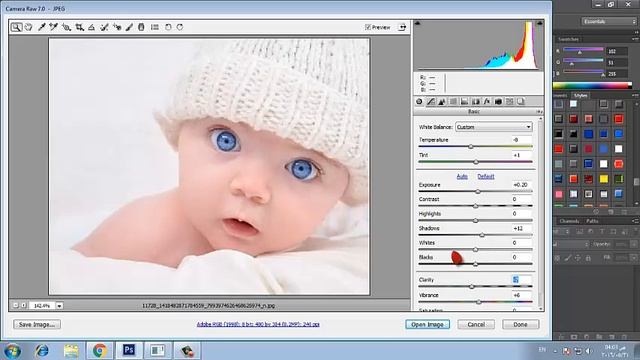Viewport: 640px width, 360px height.
Task: Toggle shadow clipping warning on histogram
Action: [417, 23]
